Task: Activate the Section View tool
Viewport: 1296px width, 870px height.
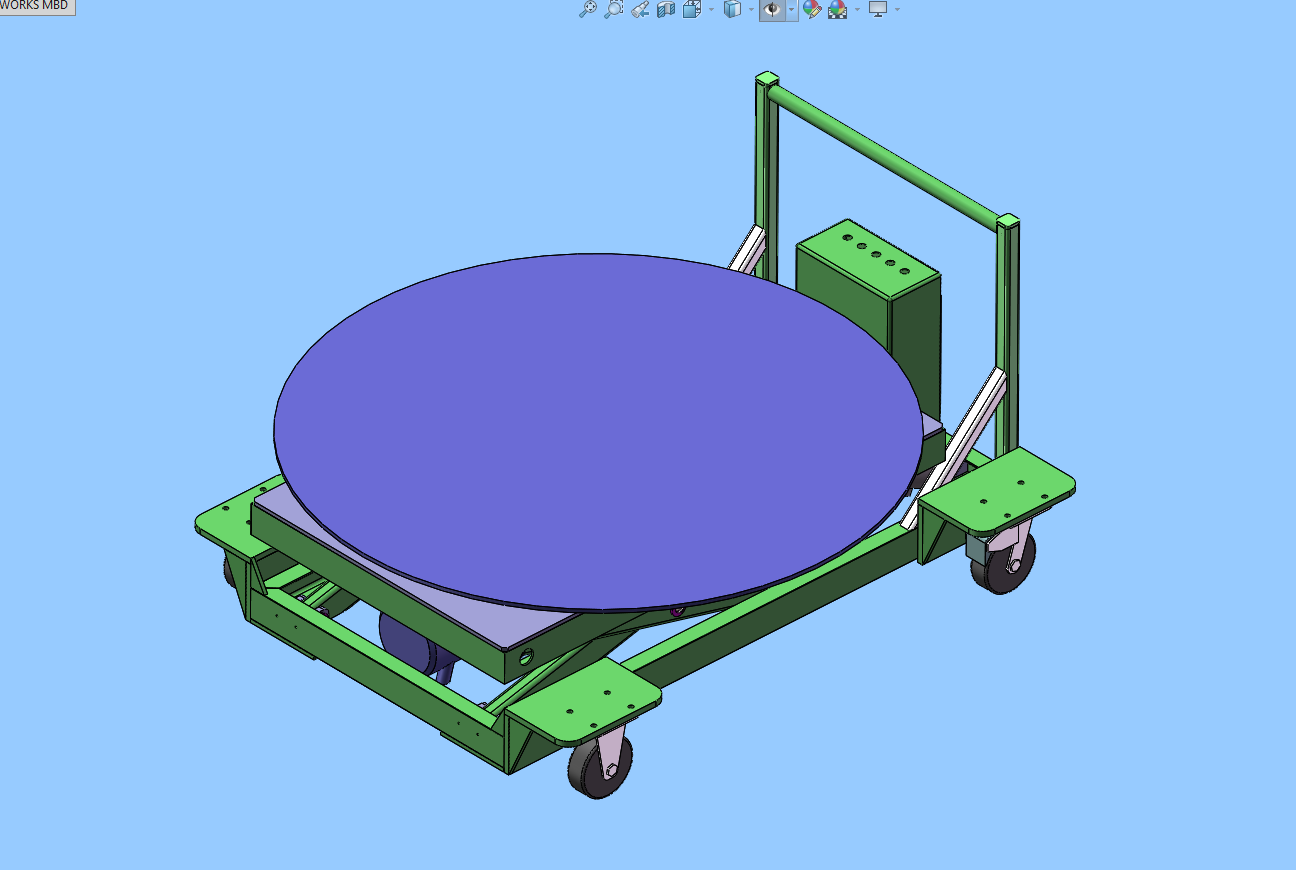Action: pyautogui.click(x=666, y=10)
